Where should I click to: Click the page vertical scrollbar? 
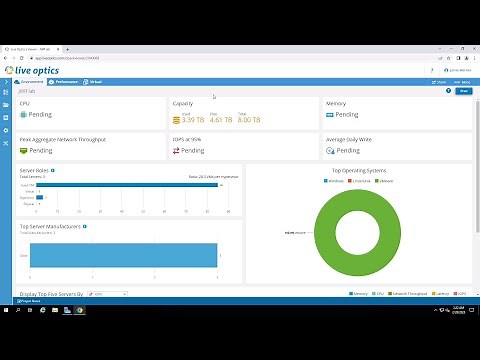pyautogui.click(x=478, y=167)
